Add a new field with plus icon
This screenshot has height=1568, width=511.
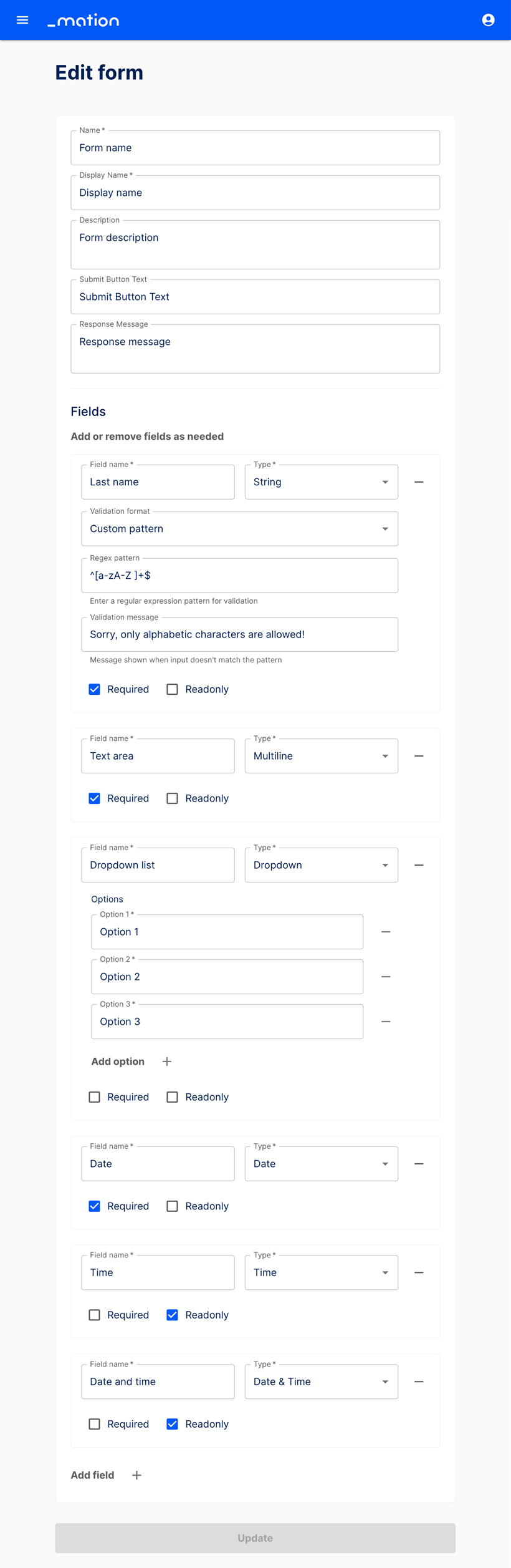136,1475
